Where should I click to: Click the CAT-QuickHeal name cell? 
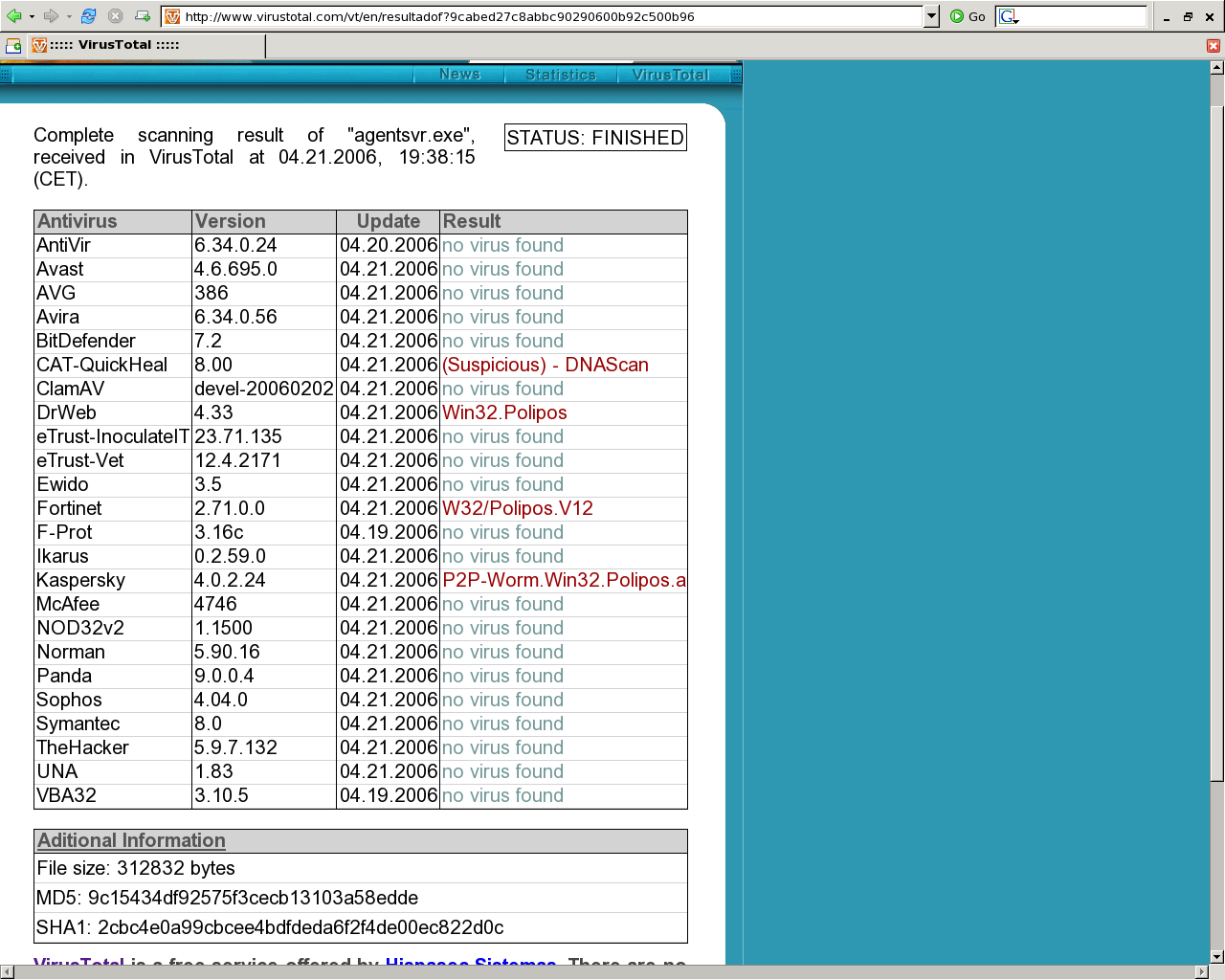[x=113, y=365]
